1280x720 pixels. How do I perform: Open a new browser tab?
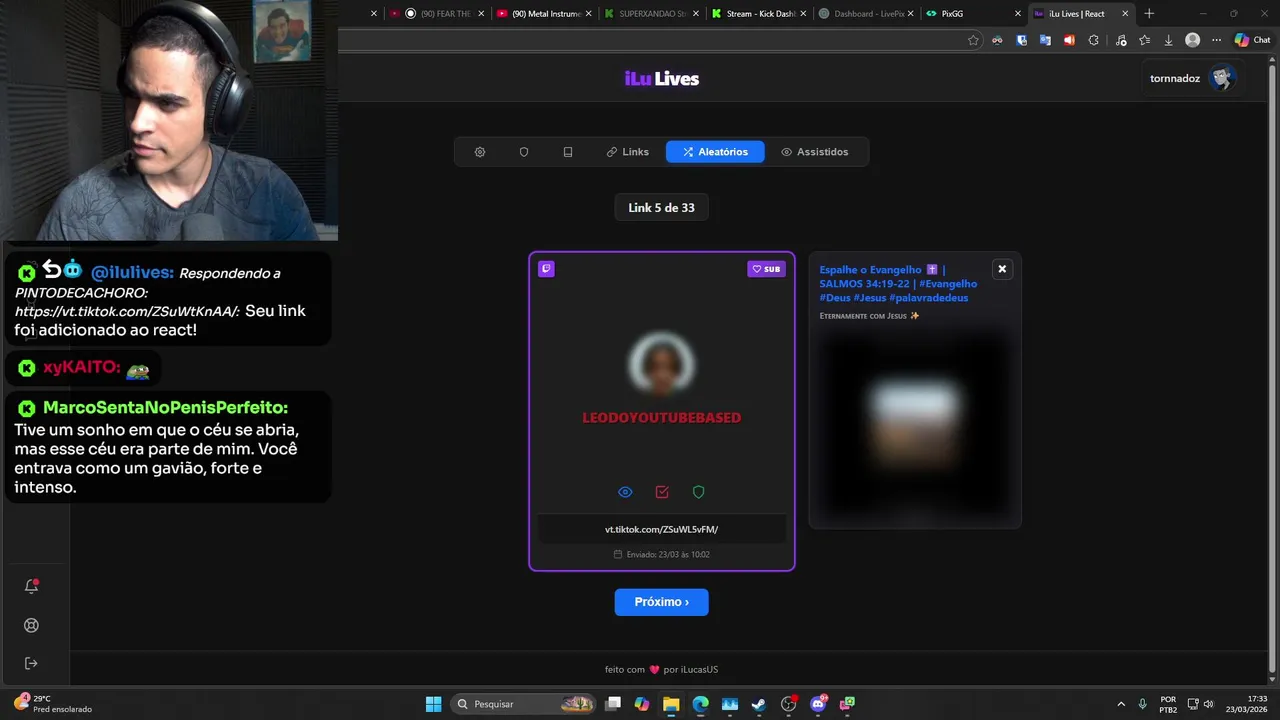[1149, 13]
